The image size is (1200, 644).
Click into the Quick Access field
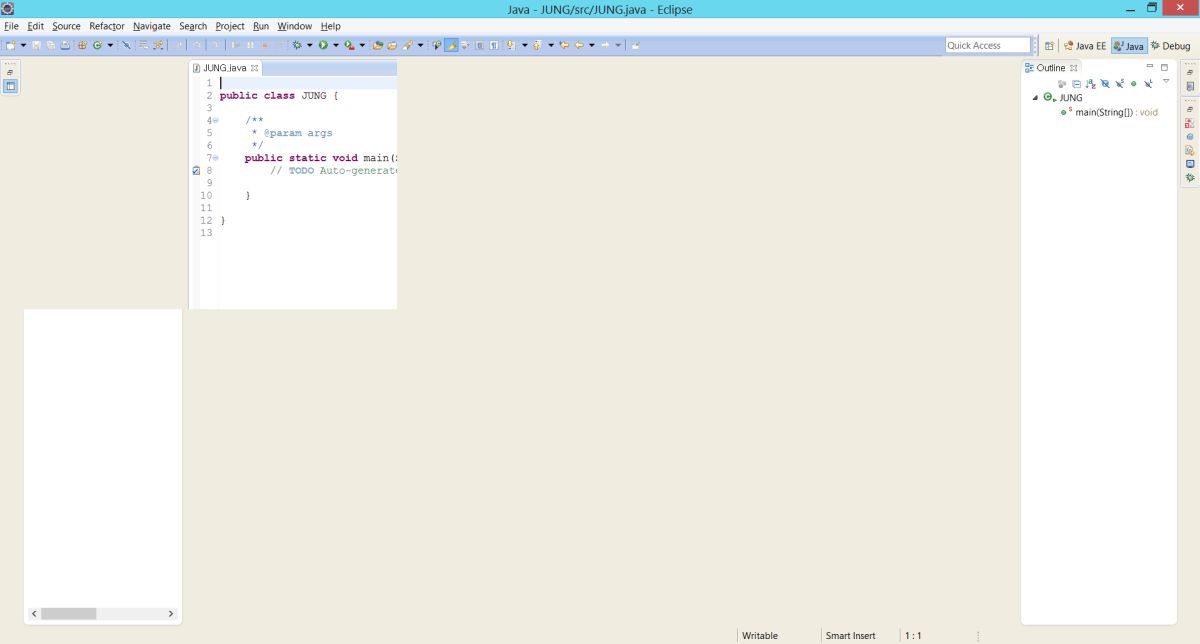[987, 45]
